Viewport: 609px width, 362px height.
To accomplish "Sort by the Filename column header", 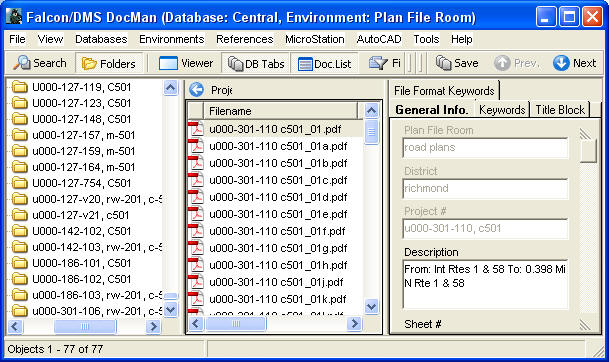I will point(280,111).
